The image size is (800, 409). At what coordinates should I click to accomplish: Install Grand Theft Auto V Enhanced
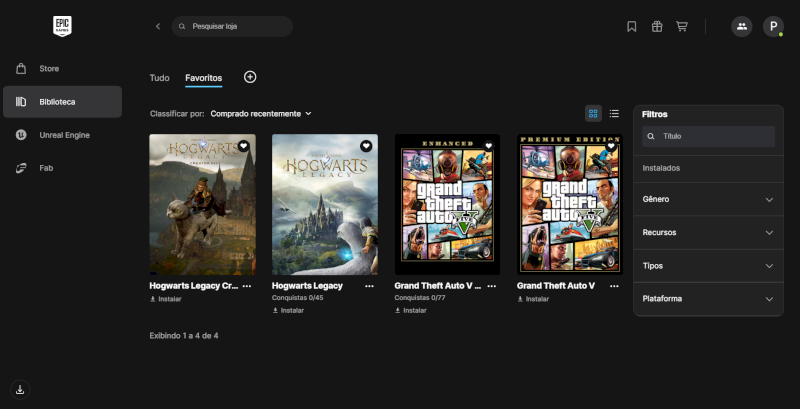click(410, 311)
